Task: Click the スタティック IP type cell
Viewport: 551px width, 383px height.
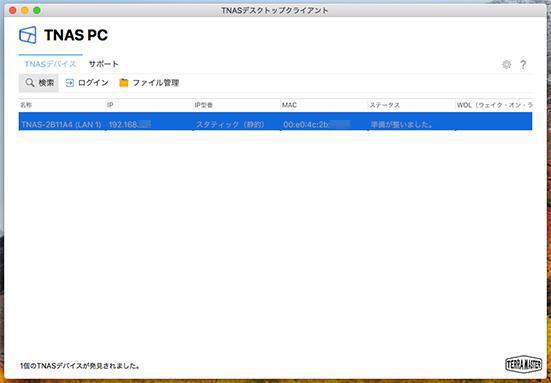Action: pyautogui.click(x=230, y=124)
